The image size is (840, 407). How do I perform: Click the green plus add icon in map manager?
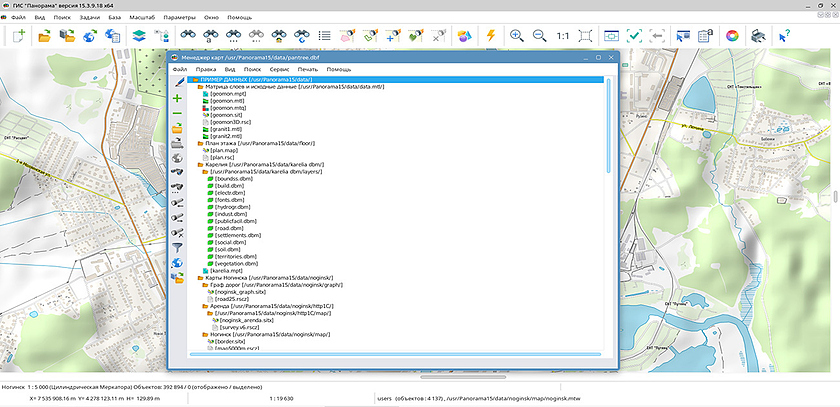pos(177,98)
